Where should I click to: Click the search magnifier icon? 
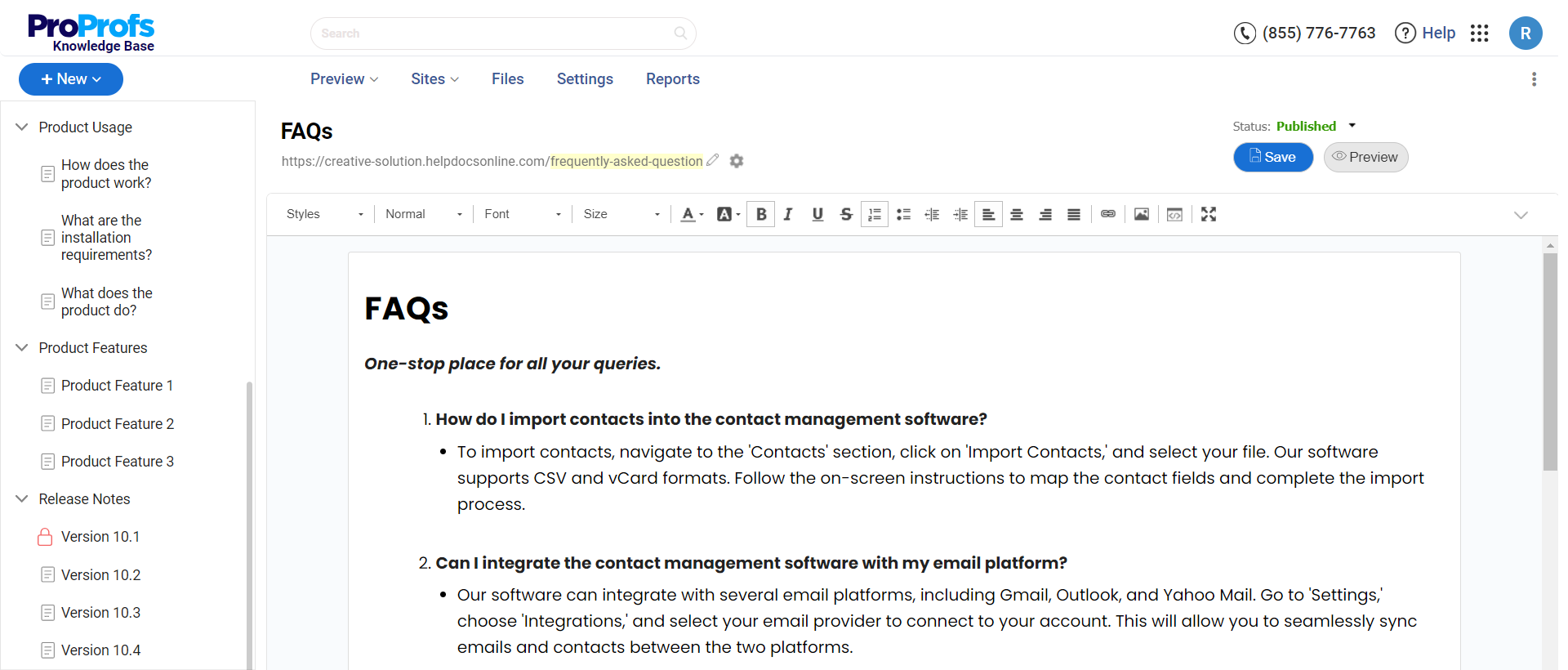[680, 33]
